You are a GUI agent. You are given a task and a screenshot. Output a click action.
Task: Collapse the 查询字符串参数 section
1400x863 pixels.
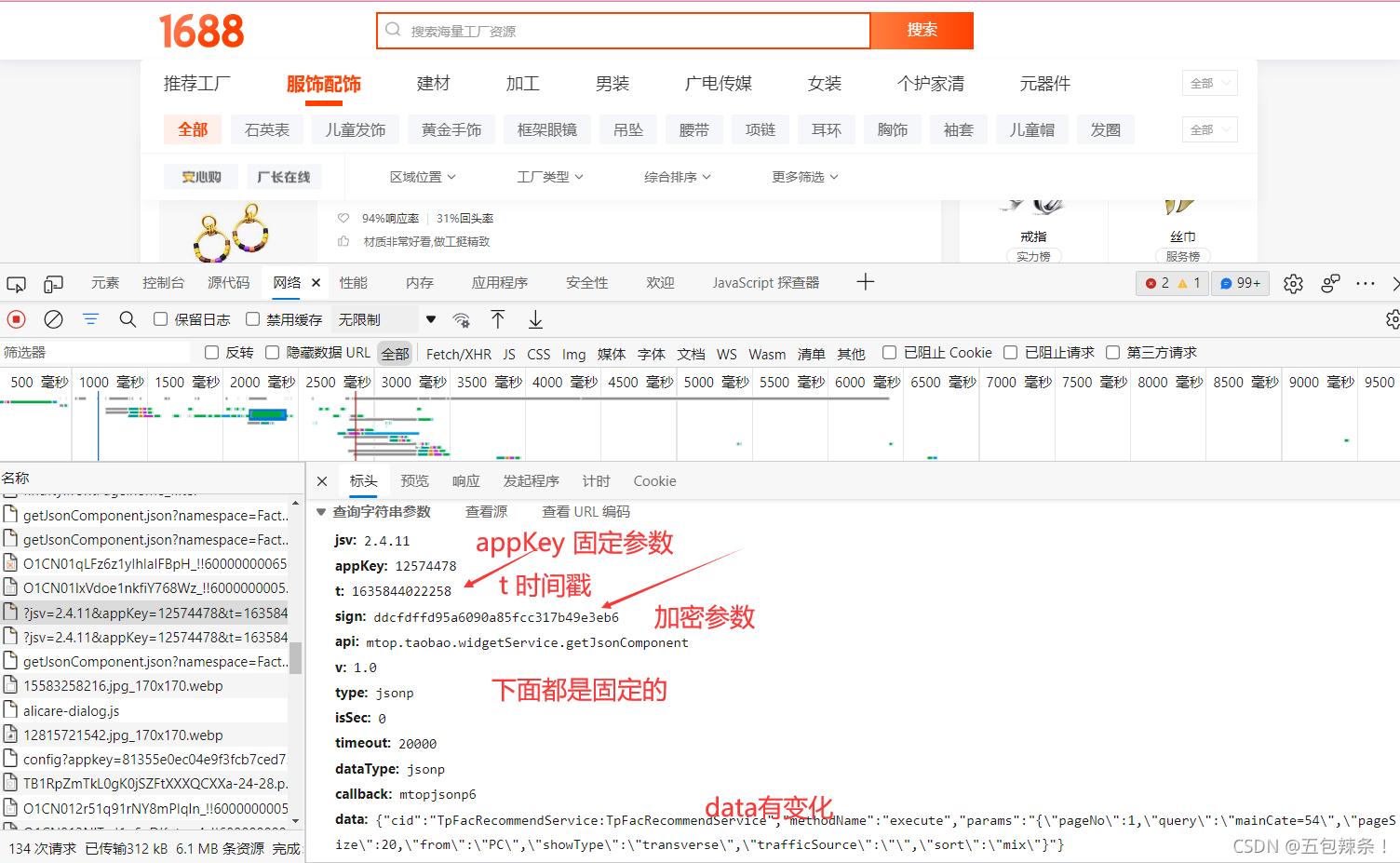(x=321, y=511)
